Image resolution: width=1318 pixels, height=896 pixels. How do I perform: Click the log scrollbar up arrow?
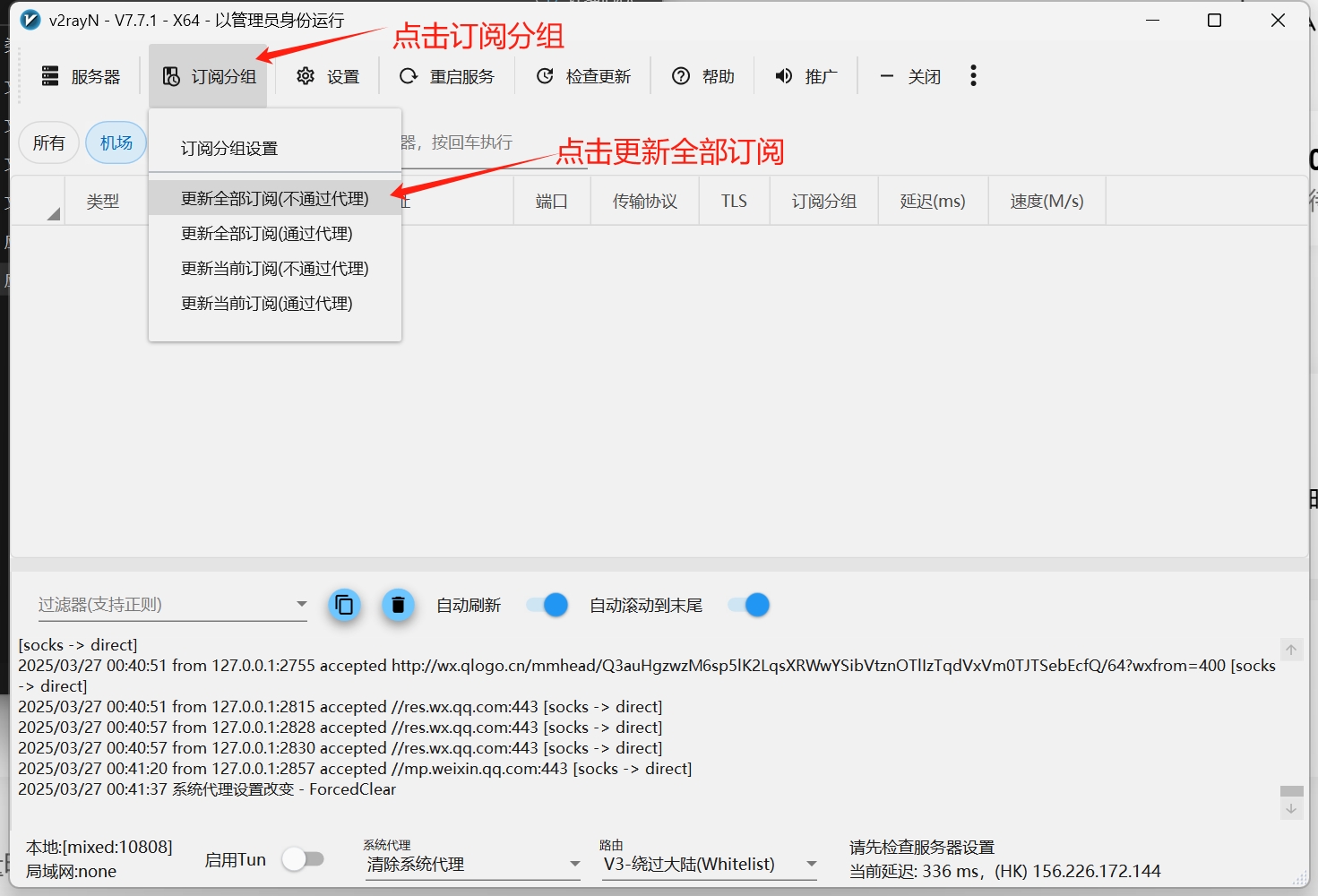pos(1291,650)
